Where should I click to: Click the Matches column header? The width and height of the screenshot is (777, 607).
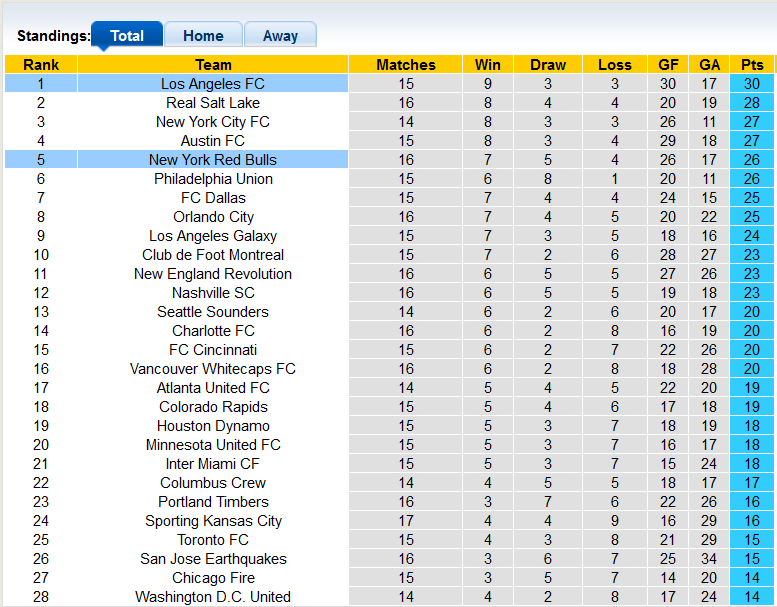[406, 65]
